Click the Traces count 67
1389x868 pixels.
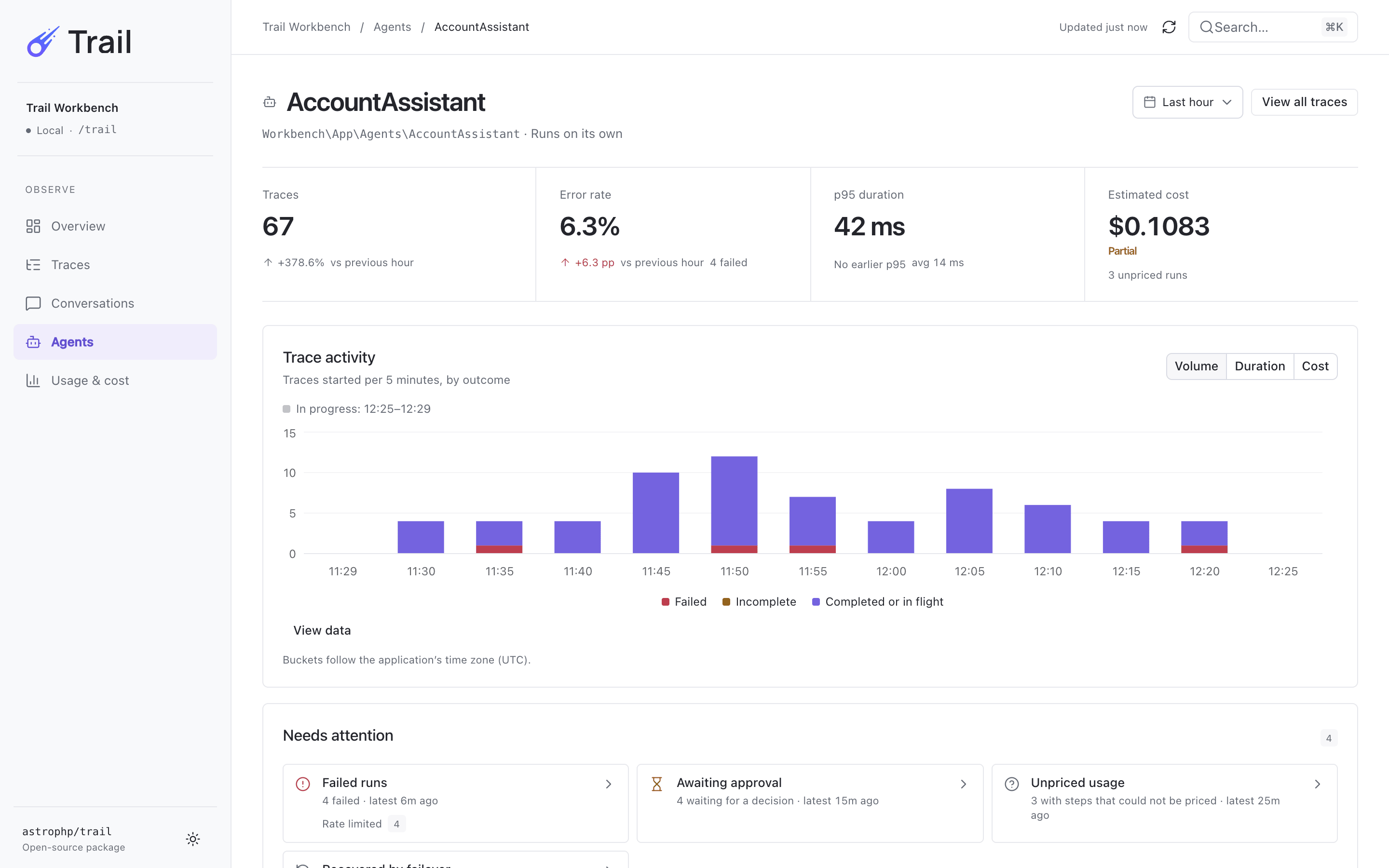pyautogui.click(x=278, y=226)
